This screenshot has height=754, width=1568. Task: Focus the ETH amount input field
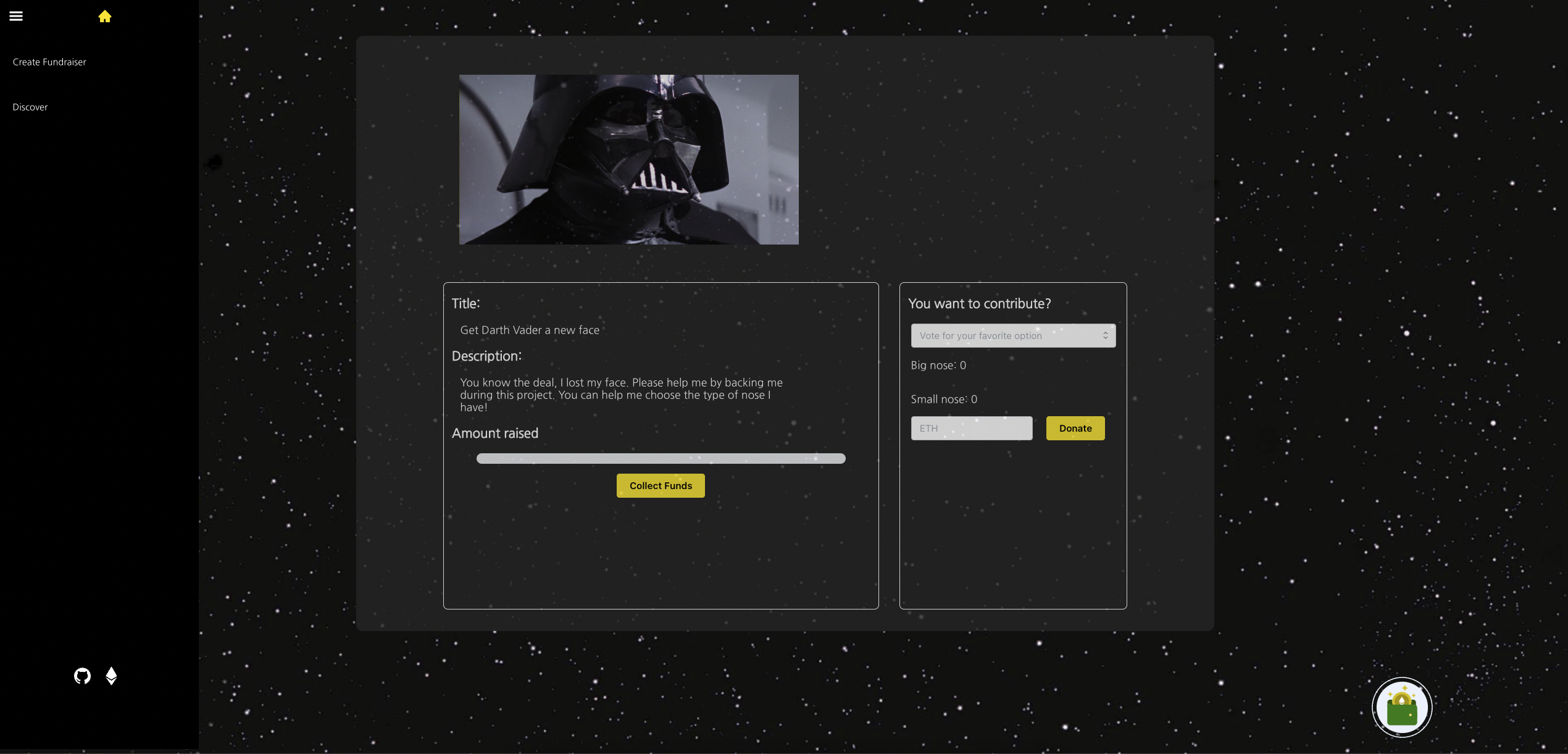pyautogui.click(x=971, y=429)
